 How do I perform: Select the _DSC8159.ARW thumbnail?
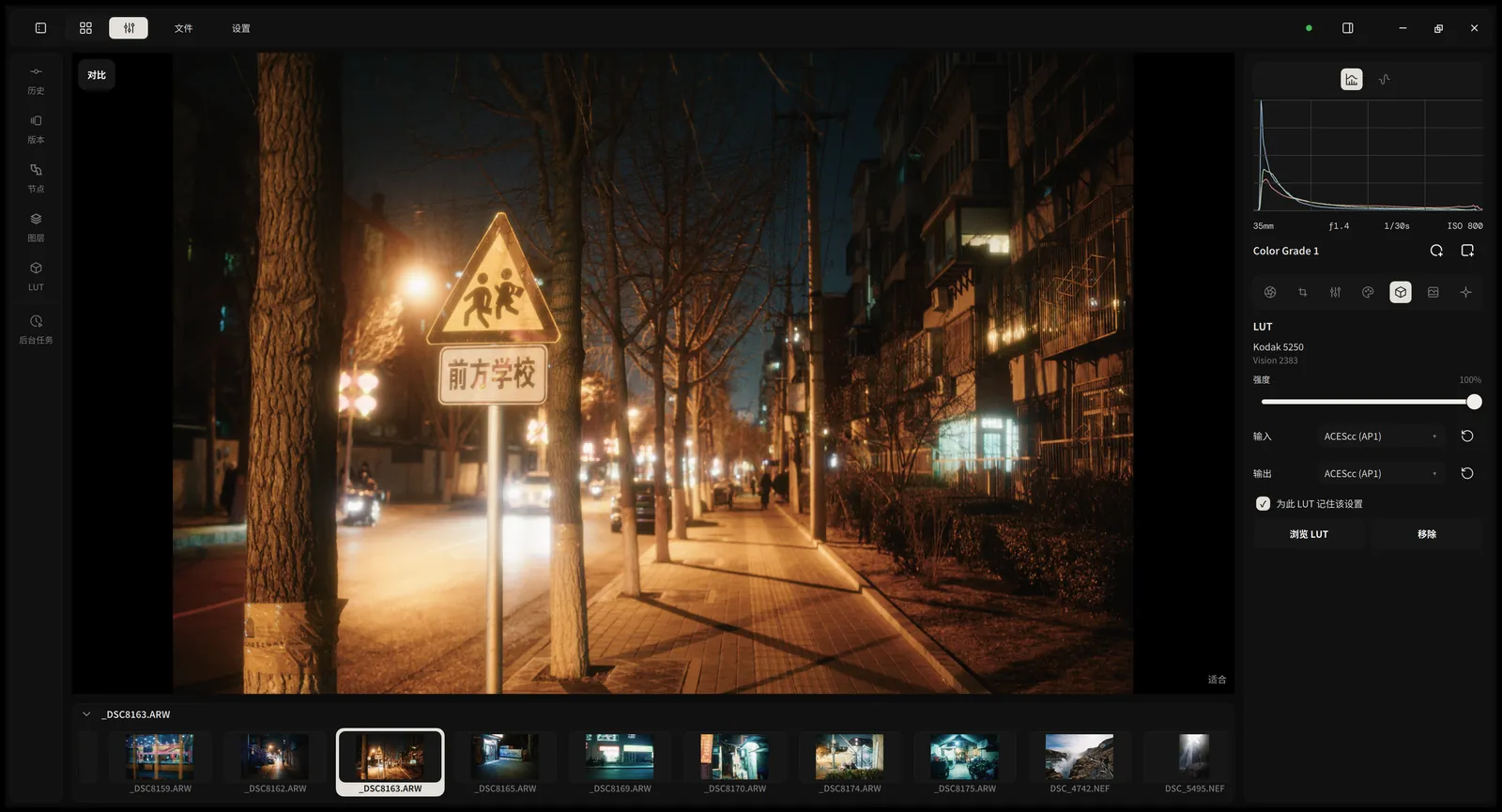(x=161, y=763)
